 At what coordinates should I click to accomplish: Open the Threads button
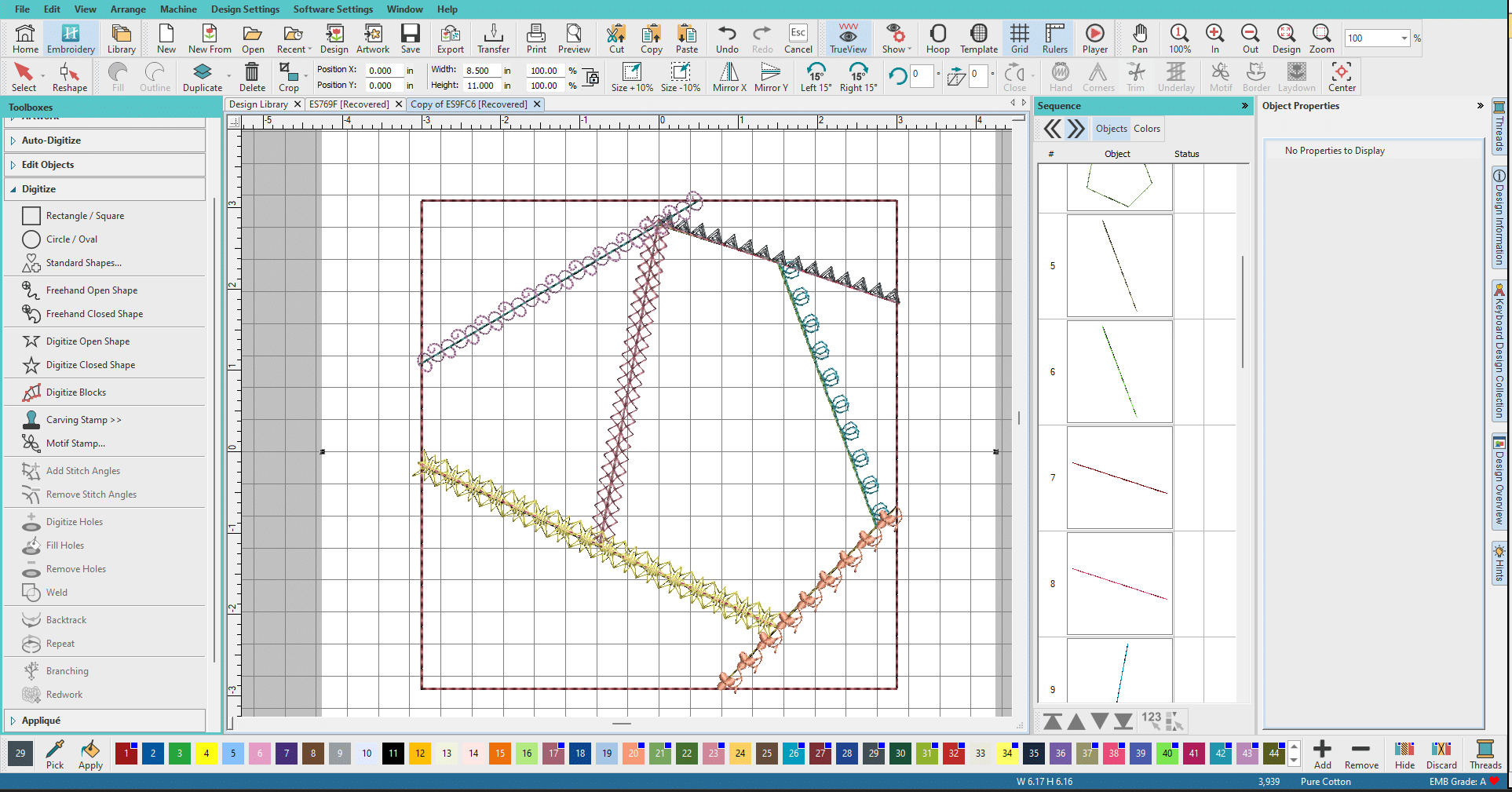1485,754
